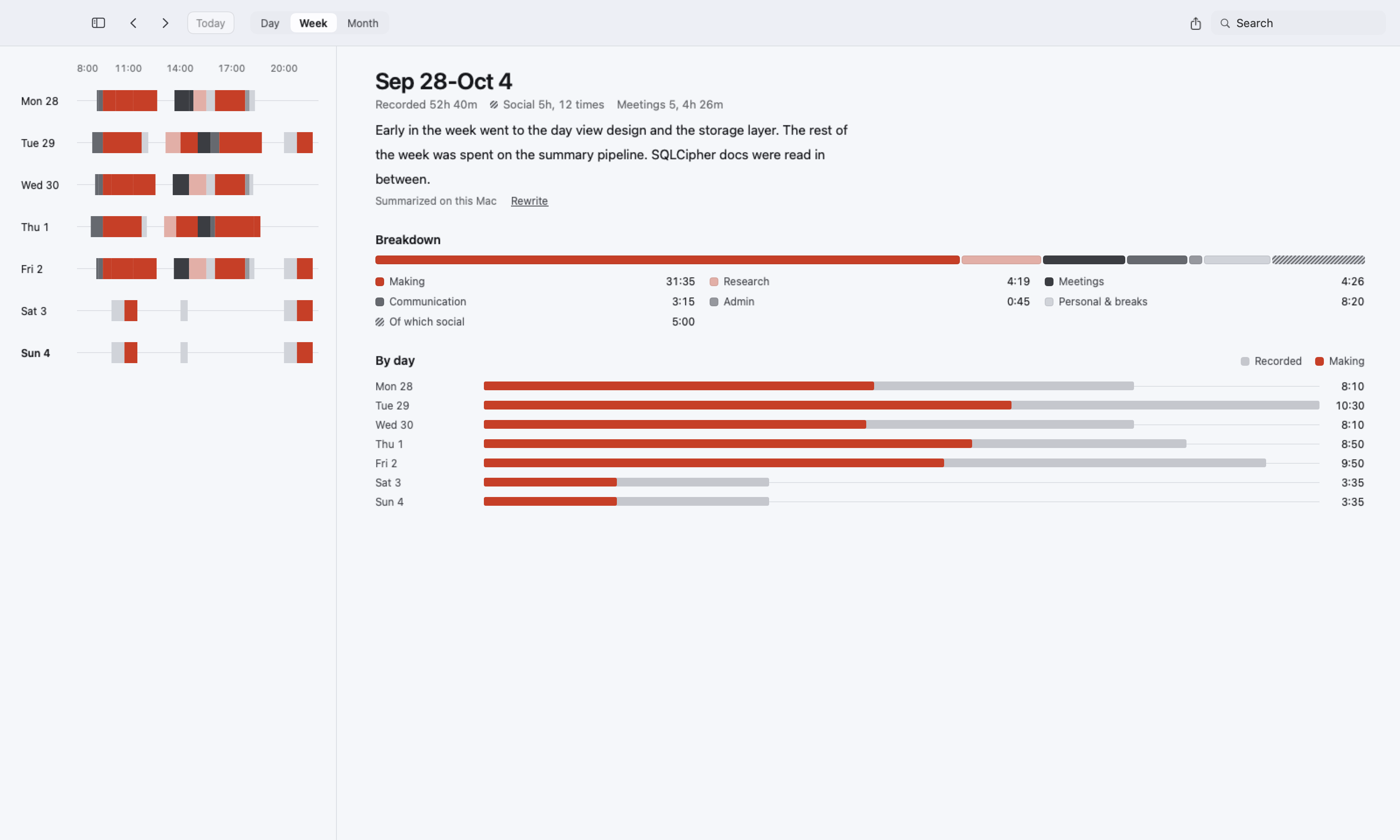1400x840 pixels.
Task: Click the Fri 2 bar in By day chart
Action: 875,463
